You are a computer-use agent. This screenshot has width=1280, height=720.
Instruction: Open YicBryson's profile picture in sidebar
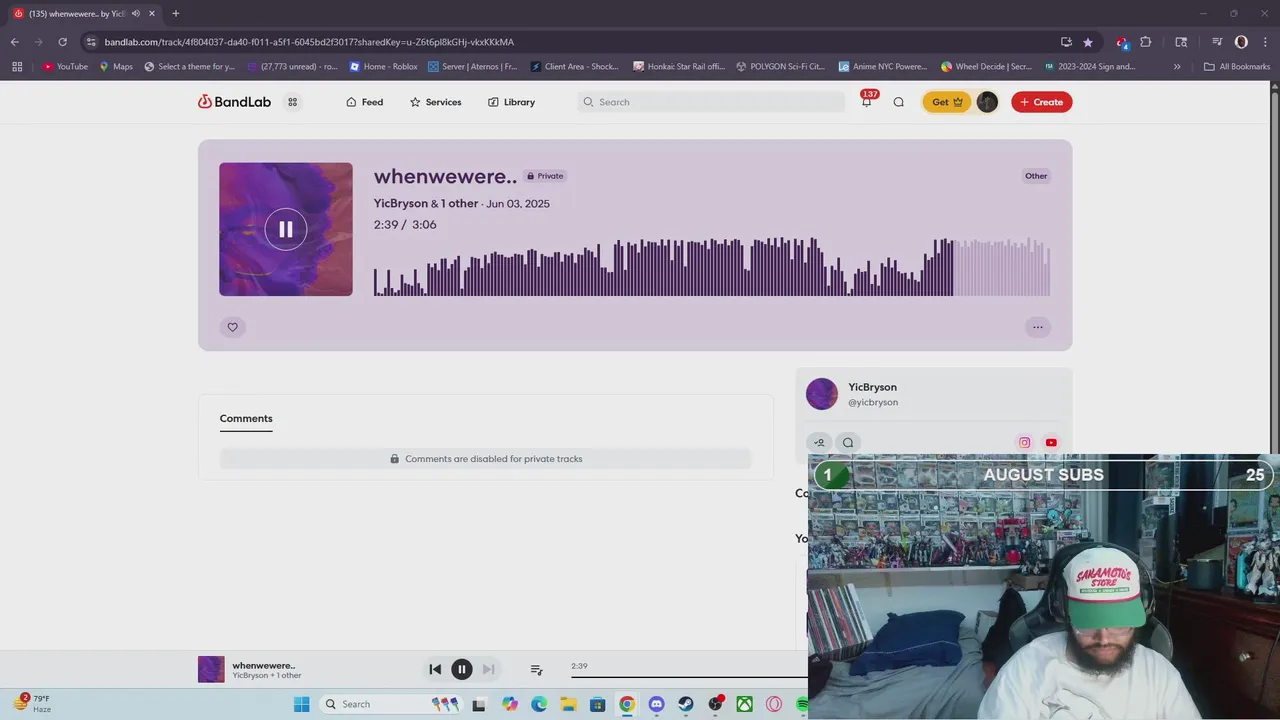coord(822,394)
